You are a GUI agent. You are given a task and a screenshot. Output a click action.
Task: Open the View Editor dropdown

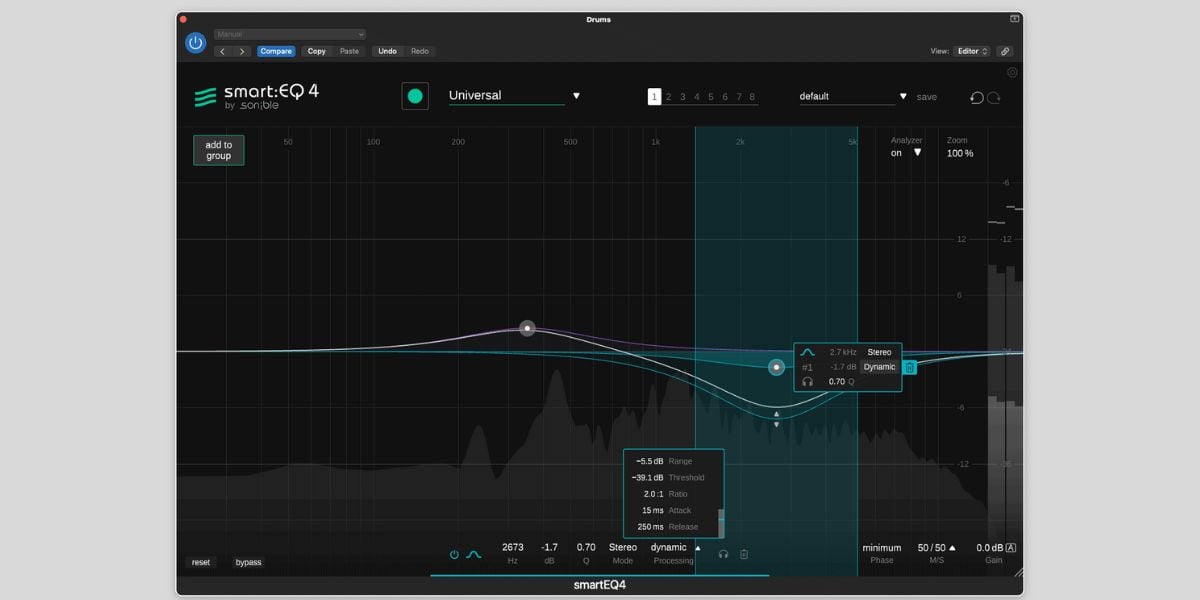pyautogui.click(x=972, y=51)
